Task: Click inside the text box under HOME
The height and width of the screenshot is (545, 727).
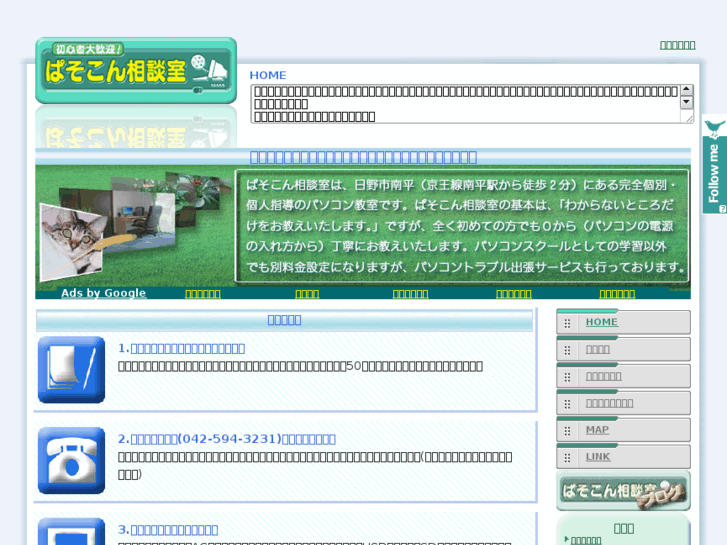Action: 472,104
